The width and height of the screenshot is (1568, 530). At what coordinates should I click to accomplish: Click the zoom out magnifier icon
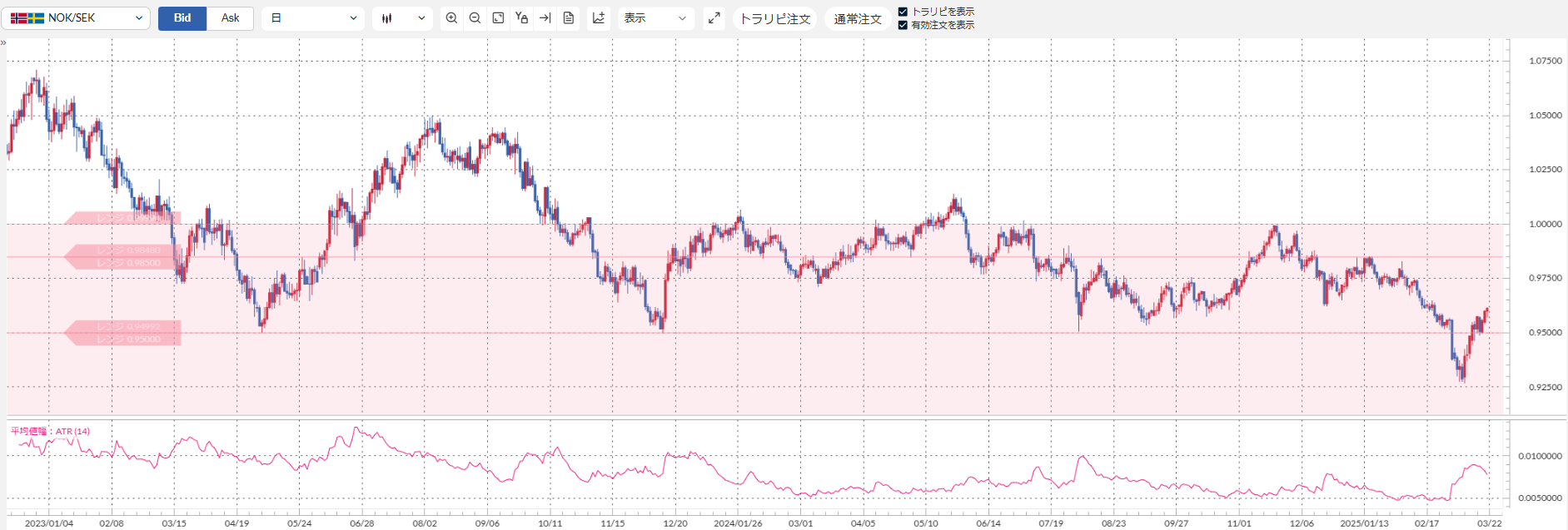(x=475, y=17)
